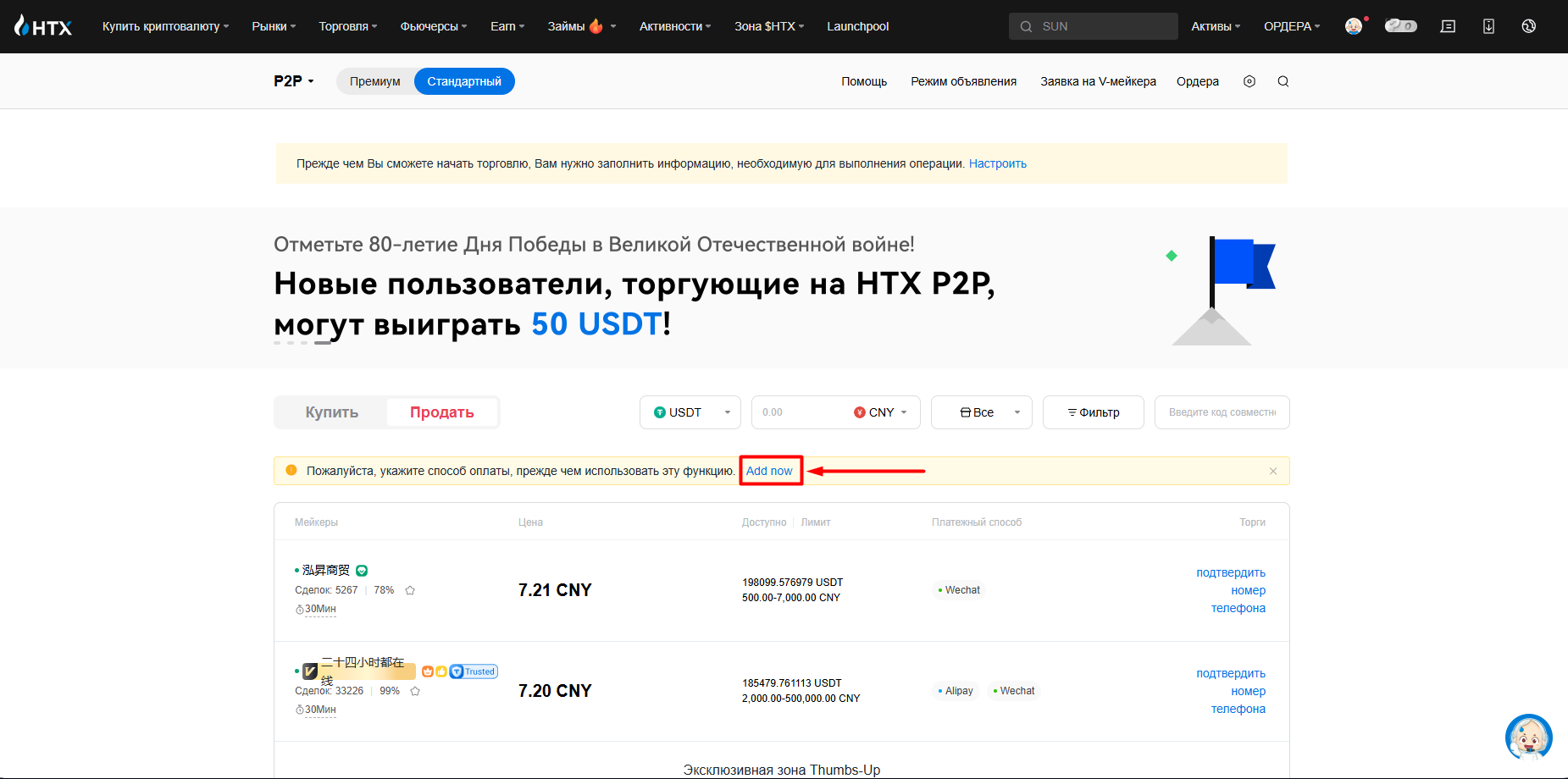Screen dimensions: 1568x779
Task: Switch to Премиум mode
Action: (374, 81)
